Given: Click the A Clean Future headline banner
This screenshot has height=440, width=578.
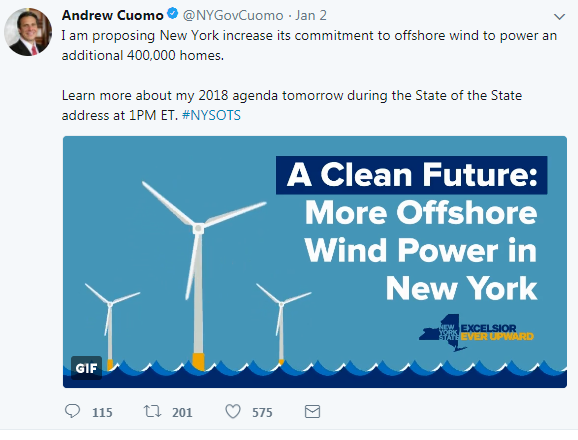Looking at the screenshot, I should click(411, 175).
